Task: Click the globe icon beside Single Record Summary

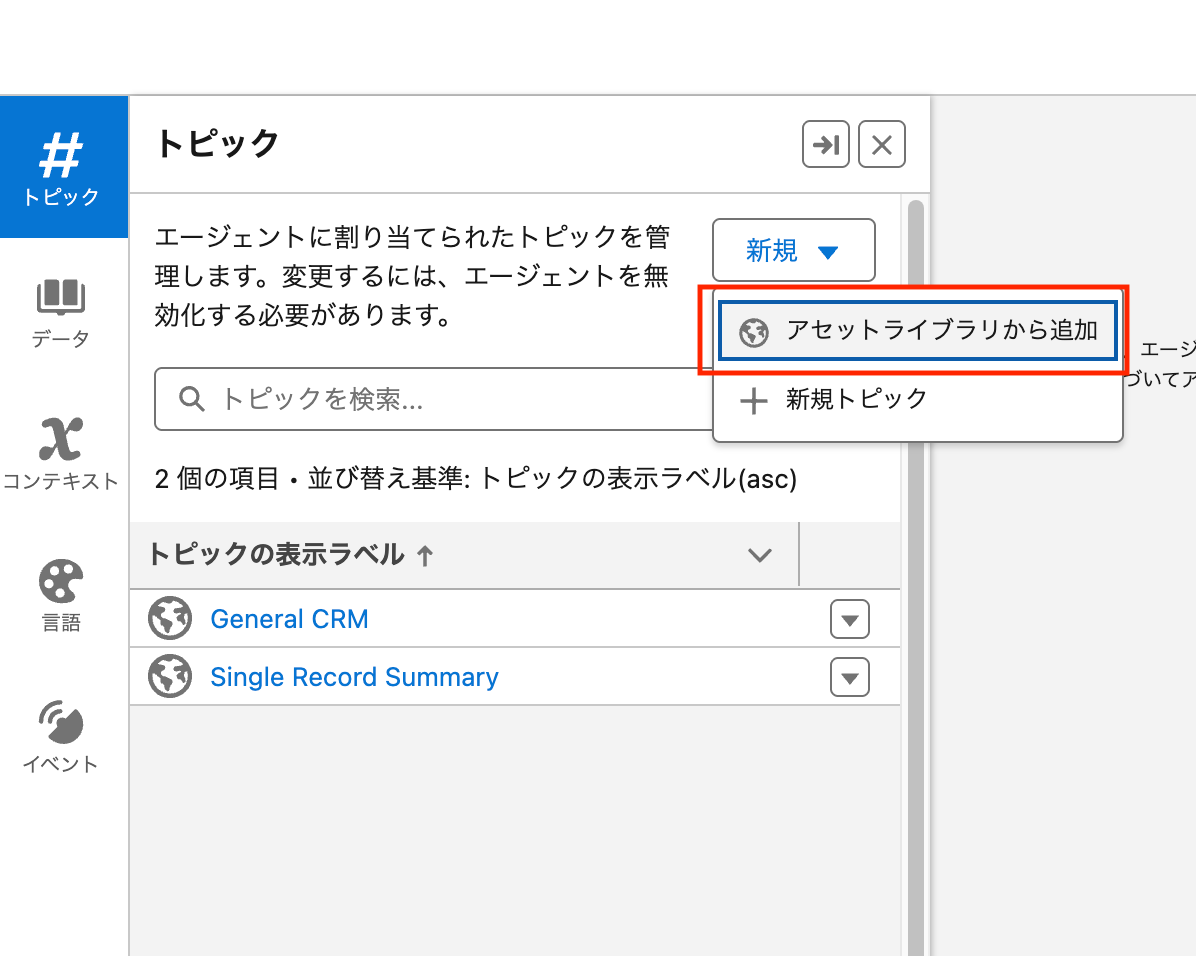Action: click(x=170, y=677)
